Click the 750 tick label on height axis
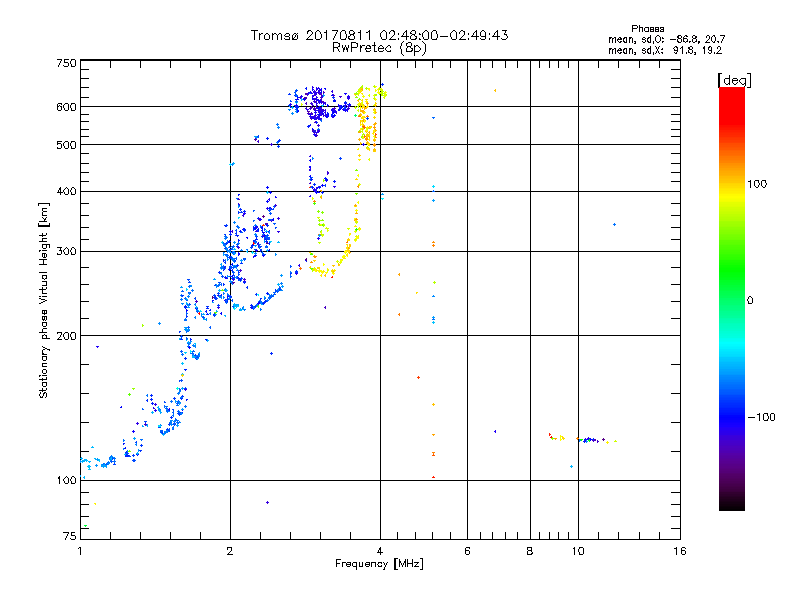This screenshot has height=600, width=800. (66, 63)
